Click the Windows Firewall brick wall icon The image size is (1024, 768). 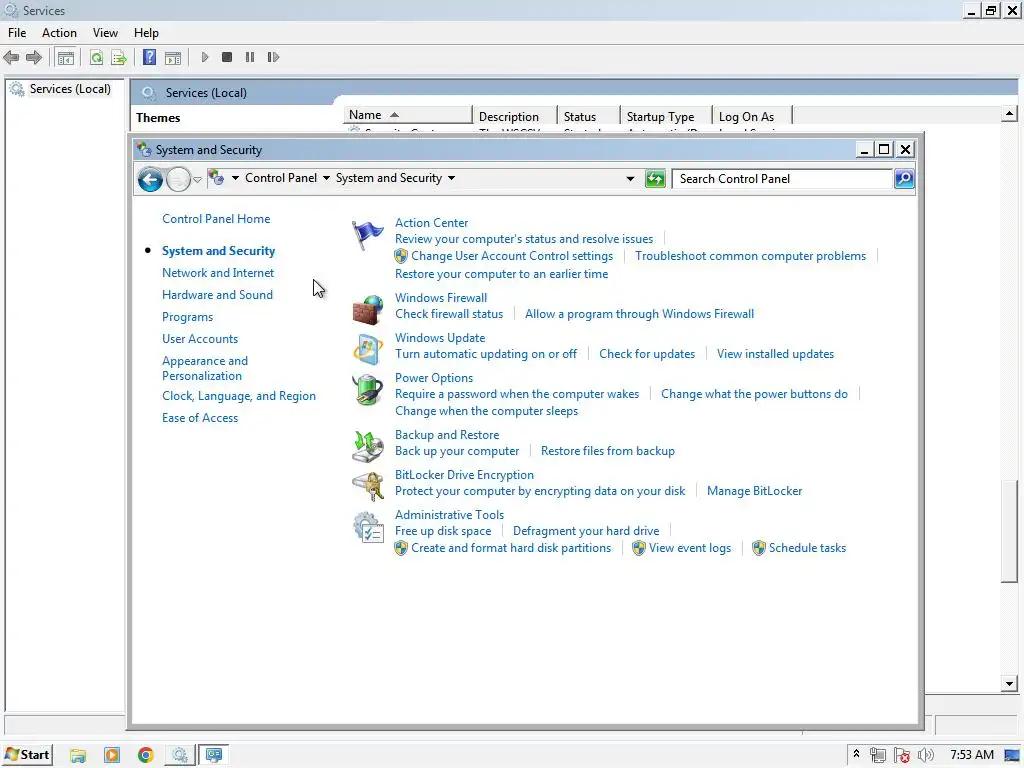point(368,310)
